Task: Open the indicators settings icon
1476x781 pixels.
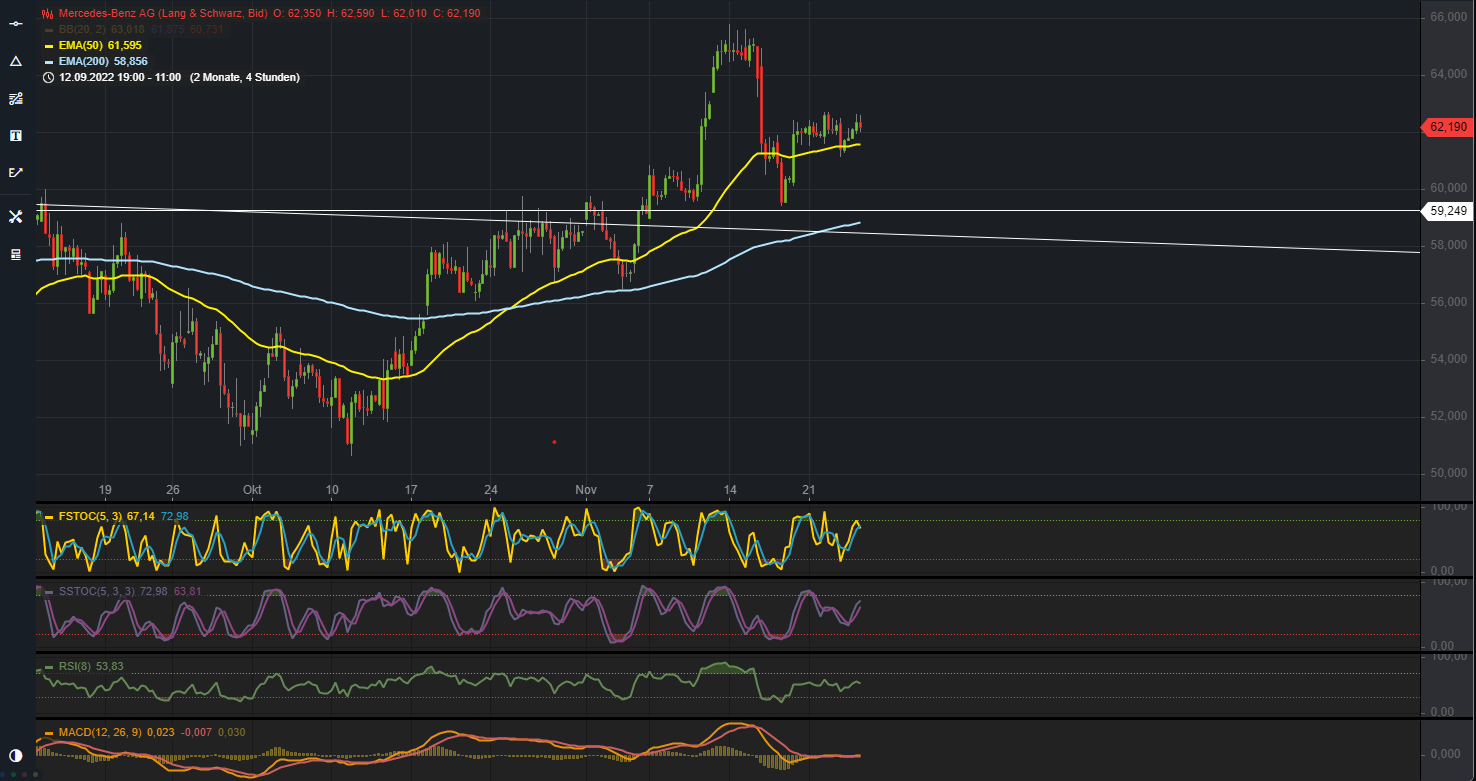Action: click(x=15, y=98)
